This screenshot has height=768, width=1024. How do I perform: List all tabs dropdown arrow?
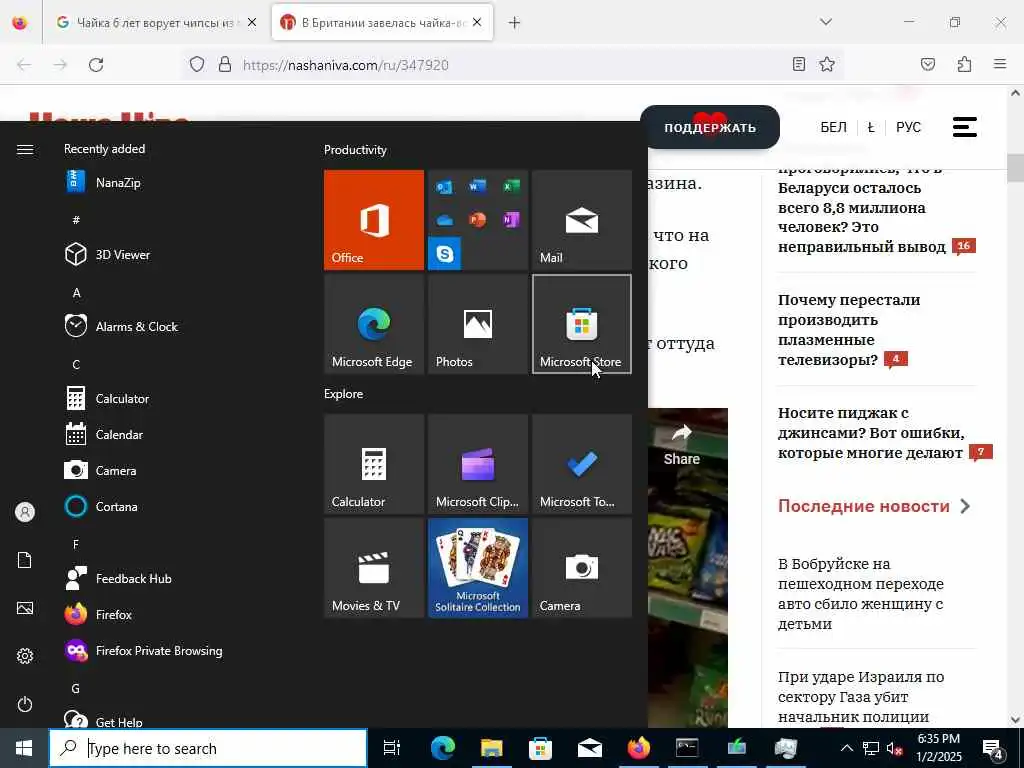[826, 22]
